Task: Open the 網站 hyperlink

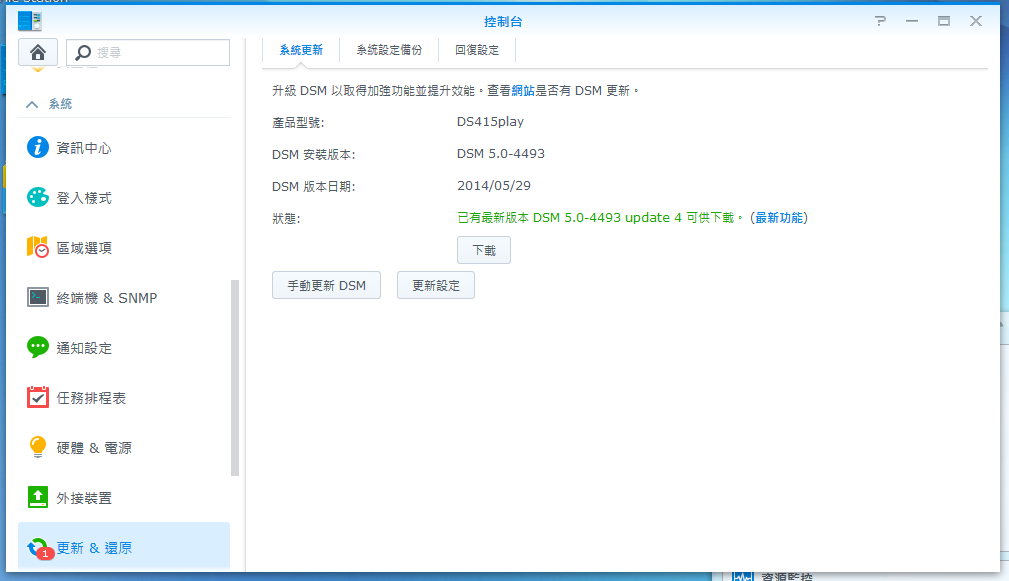Action: tap(523, 91)
